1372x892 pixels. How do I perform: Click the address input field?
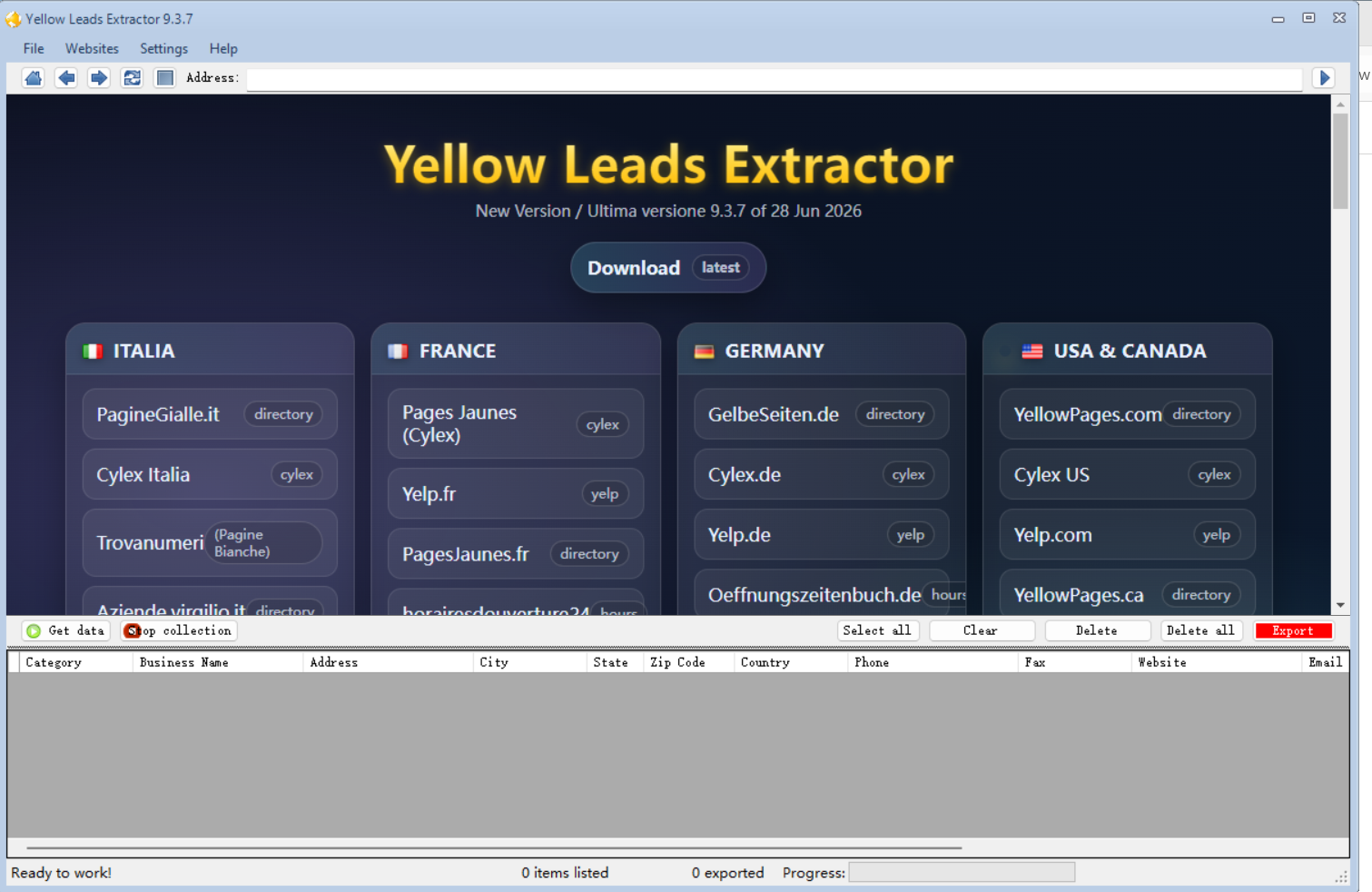coord(775,78)
